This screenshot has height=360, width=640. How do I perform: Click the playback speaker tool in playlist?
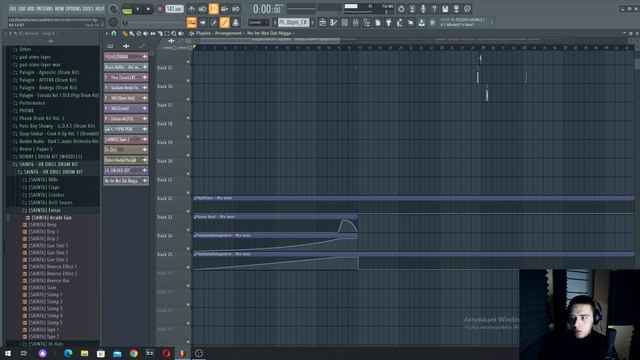[181, 33]
